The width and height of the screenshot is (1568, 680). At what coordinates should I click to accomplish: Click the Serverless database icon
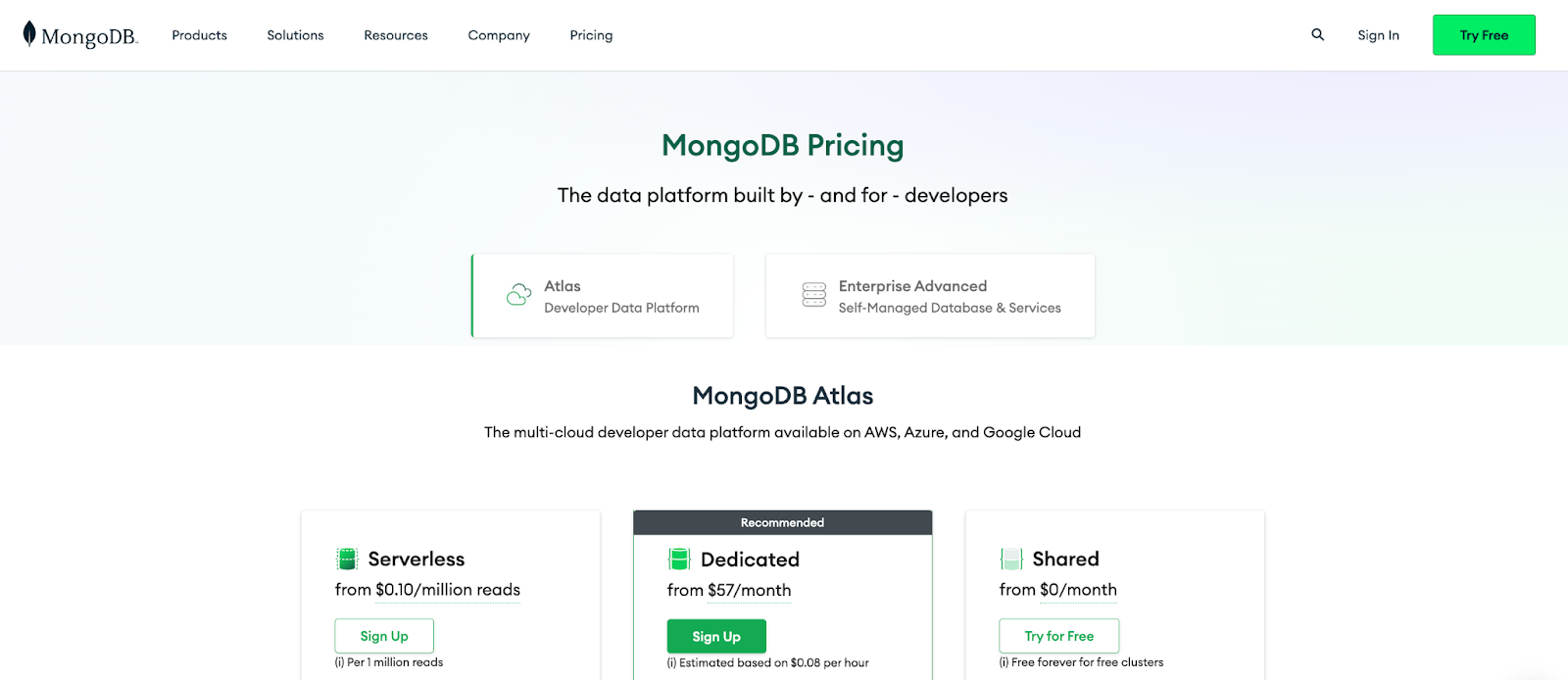pos(347,559)
